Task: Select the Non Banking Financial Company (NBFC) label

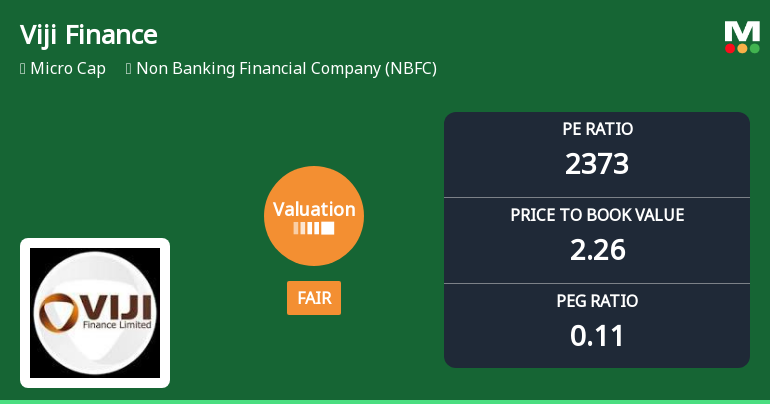Action: (x=286, y=69)
